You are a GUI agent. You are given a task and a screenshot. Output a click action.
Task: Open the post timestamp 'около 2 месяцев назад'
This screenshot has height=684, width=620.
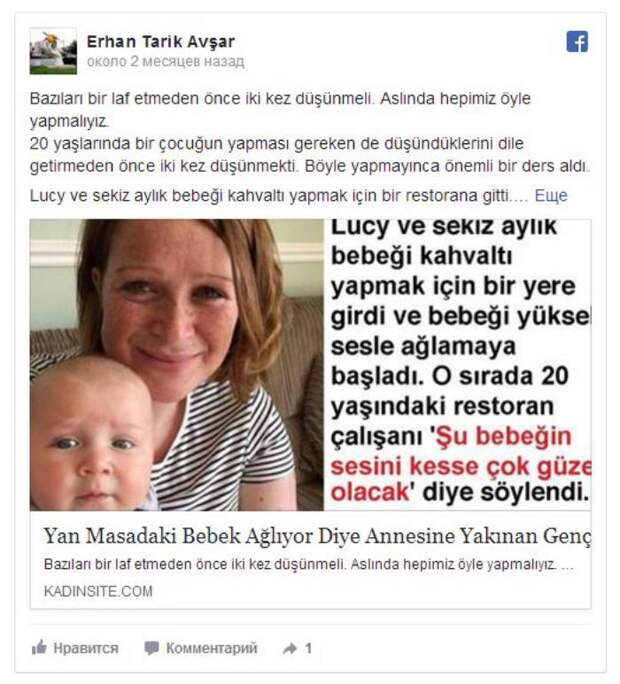165,62
